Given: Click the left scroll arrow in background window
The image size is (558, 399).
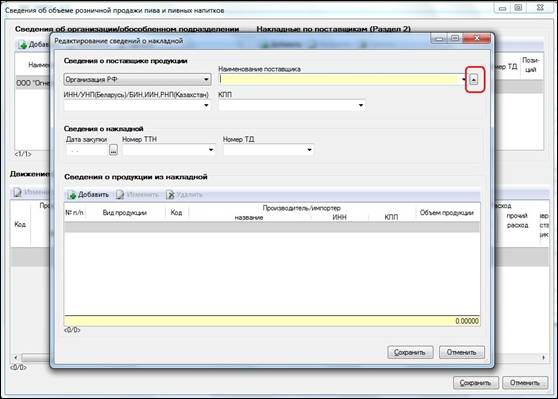Looking at the screenshot, I should pyautogui.click(x=15, y=357).
